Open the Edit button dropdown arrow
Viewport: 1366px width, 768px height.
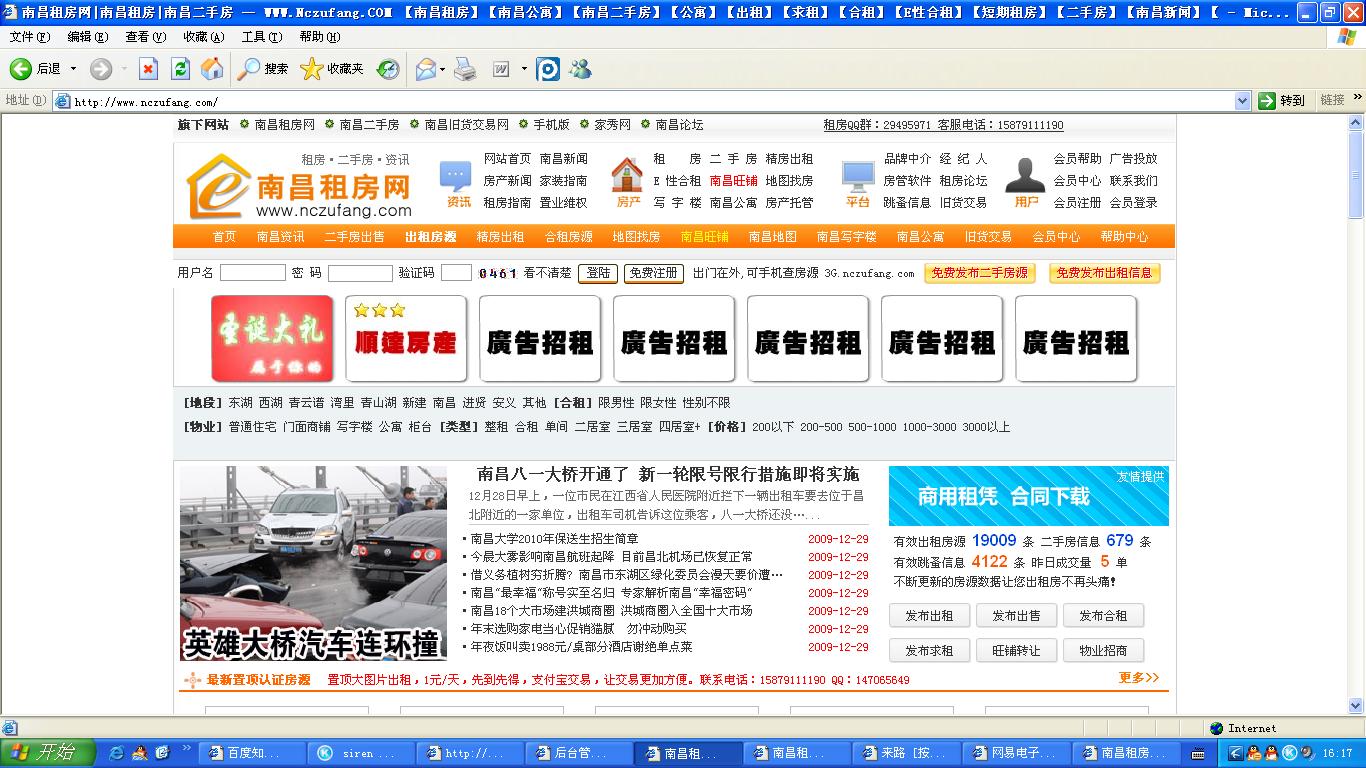click(x=523, y=69)
